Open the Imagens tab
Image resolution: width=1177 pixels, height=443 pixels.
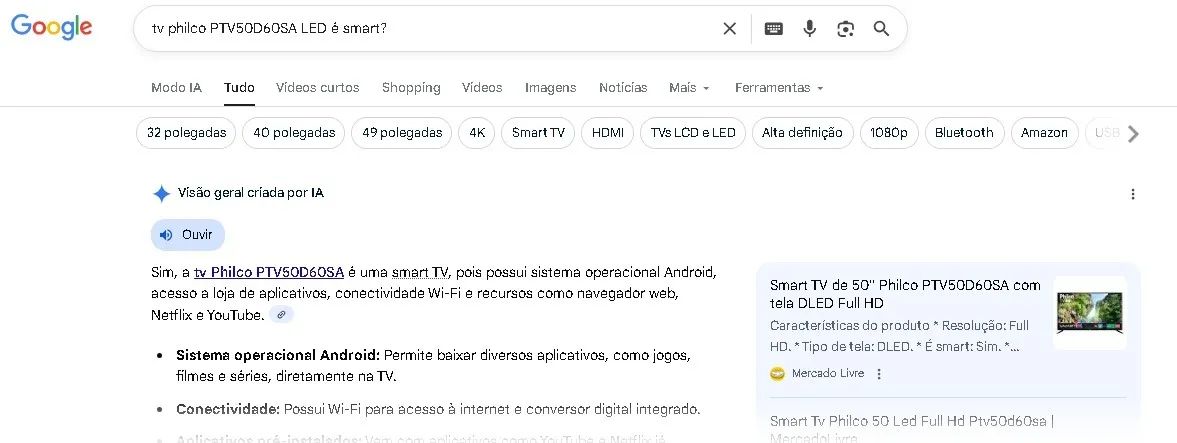point(550,88)
